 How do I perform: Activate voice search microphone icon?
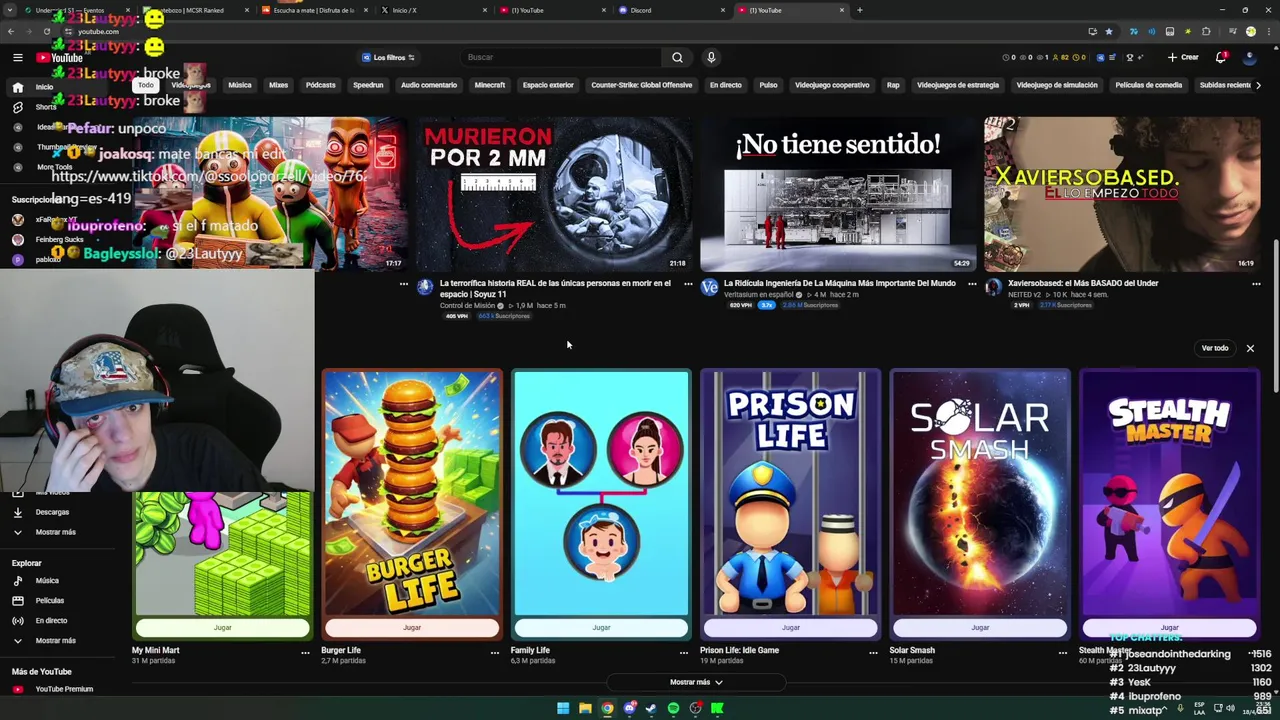tap(711, 57)
